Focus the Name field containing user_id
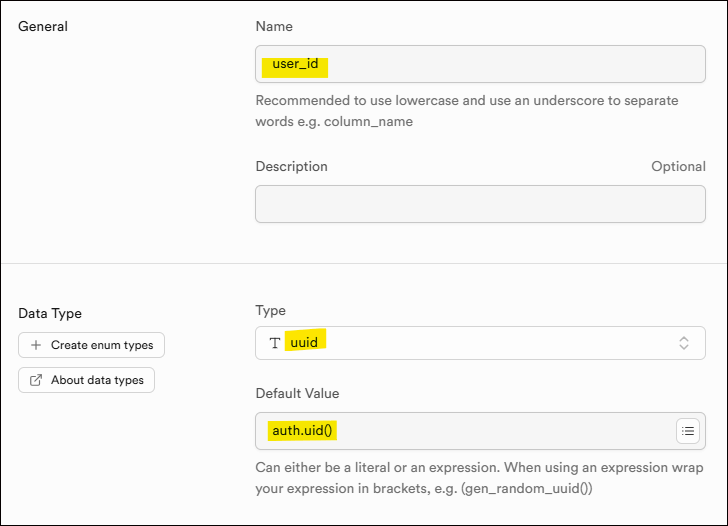Viewport: 728px width, 526px height. tap(480, 65)
